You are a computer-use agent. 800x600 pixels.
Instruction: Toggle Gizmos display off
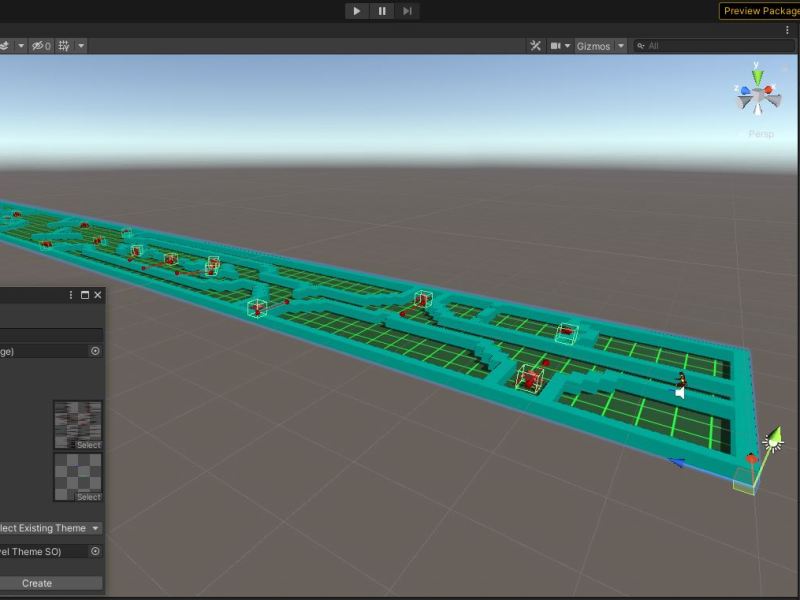point(596,45)
